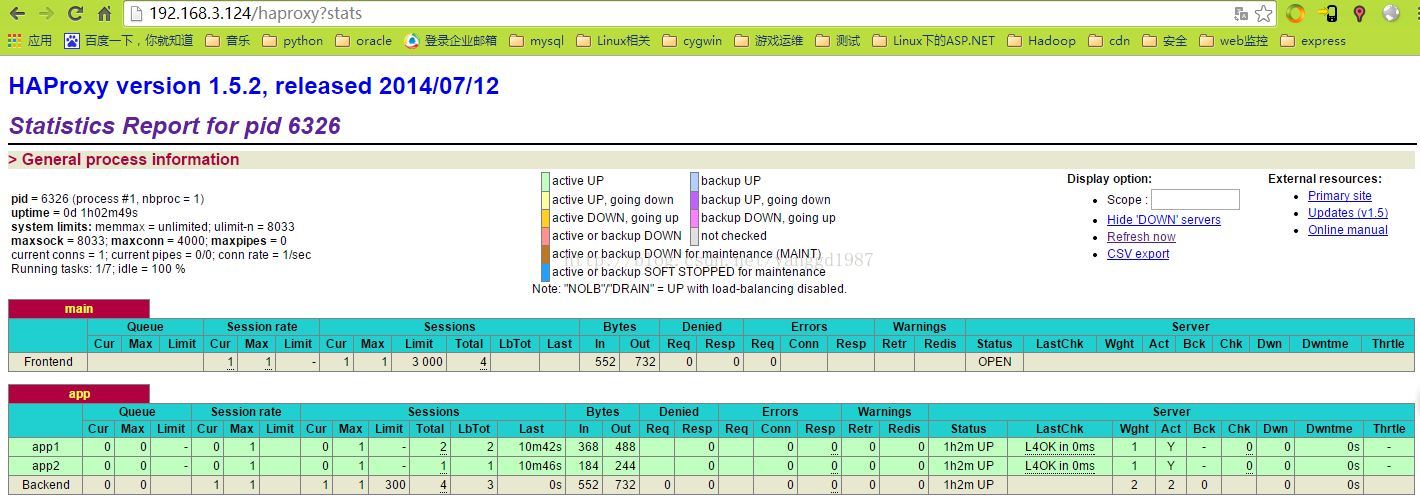The image size is (1420, 499).
Task: Open the Hadoop bookmark folder
Action: [1042, 41]
